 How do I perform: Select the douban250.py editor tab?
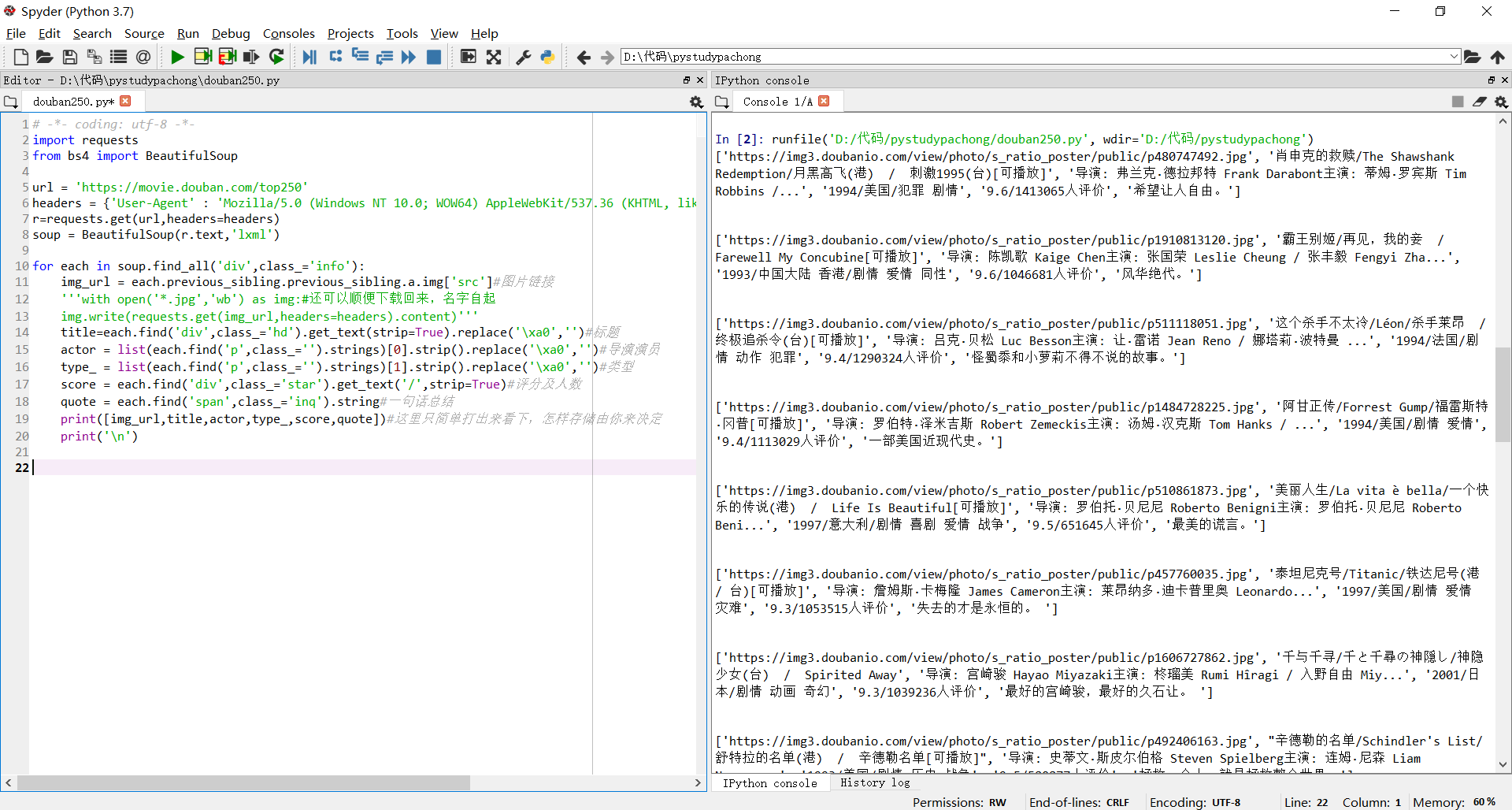pos(73,102)
